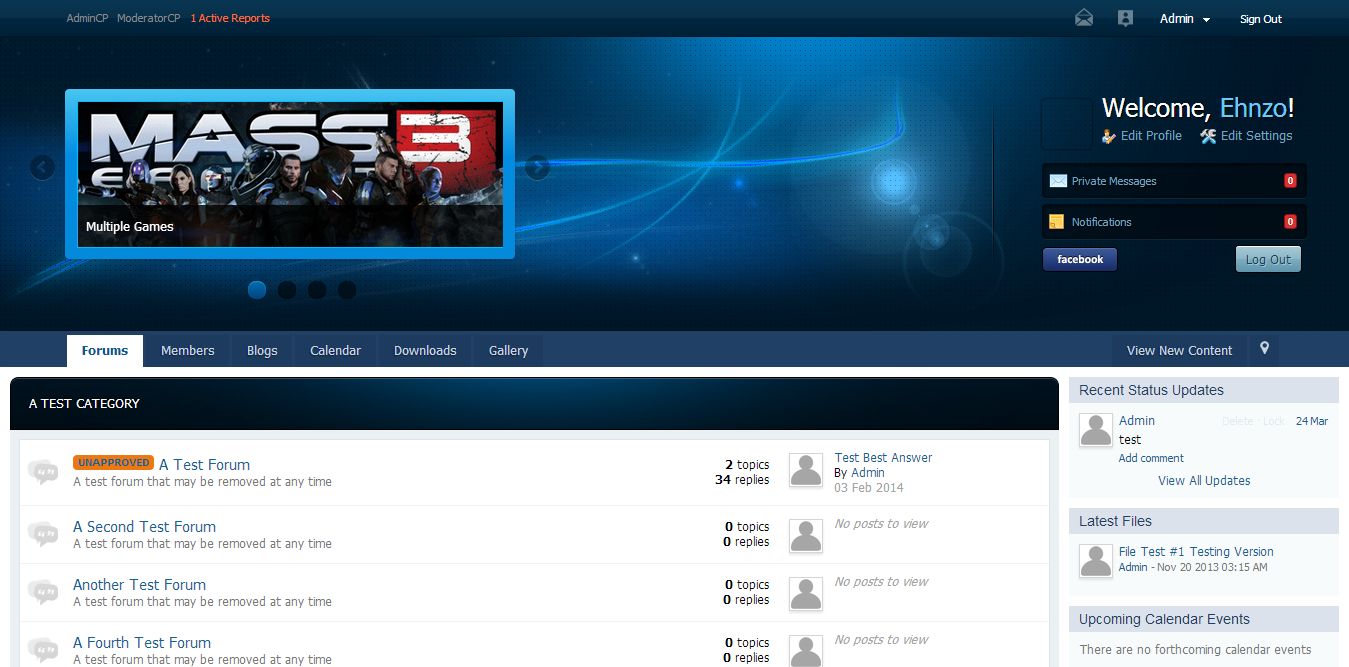The height and width of the screenshot is (667, 1349).
Task: Click the location marker icon in nav bar
Action: pyautogui.click(x=1264, y=349)
